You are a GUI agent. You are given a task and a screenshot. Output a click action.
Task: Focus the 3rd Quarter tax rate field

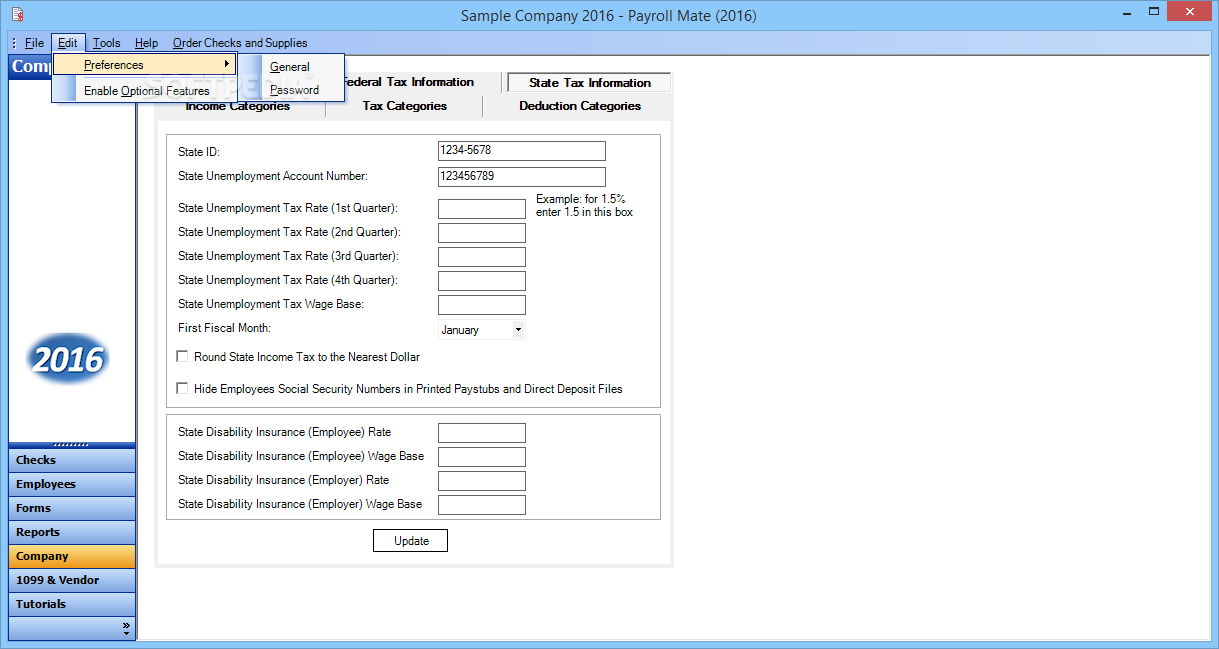[x=482, y=257]
